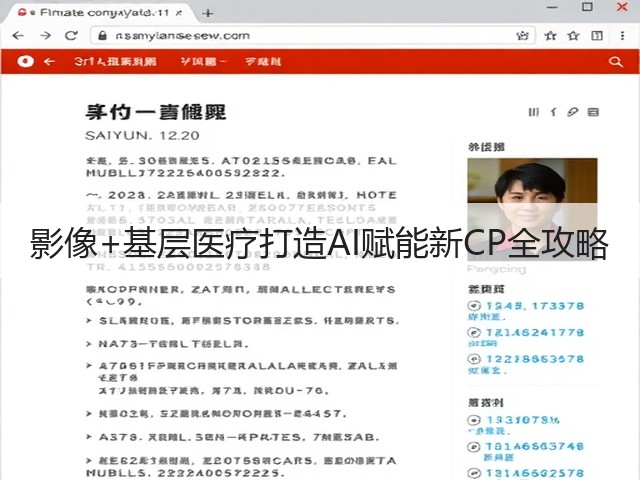Click the browser forward arrow
640x480 pixels.
(45, 36)
